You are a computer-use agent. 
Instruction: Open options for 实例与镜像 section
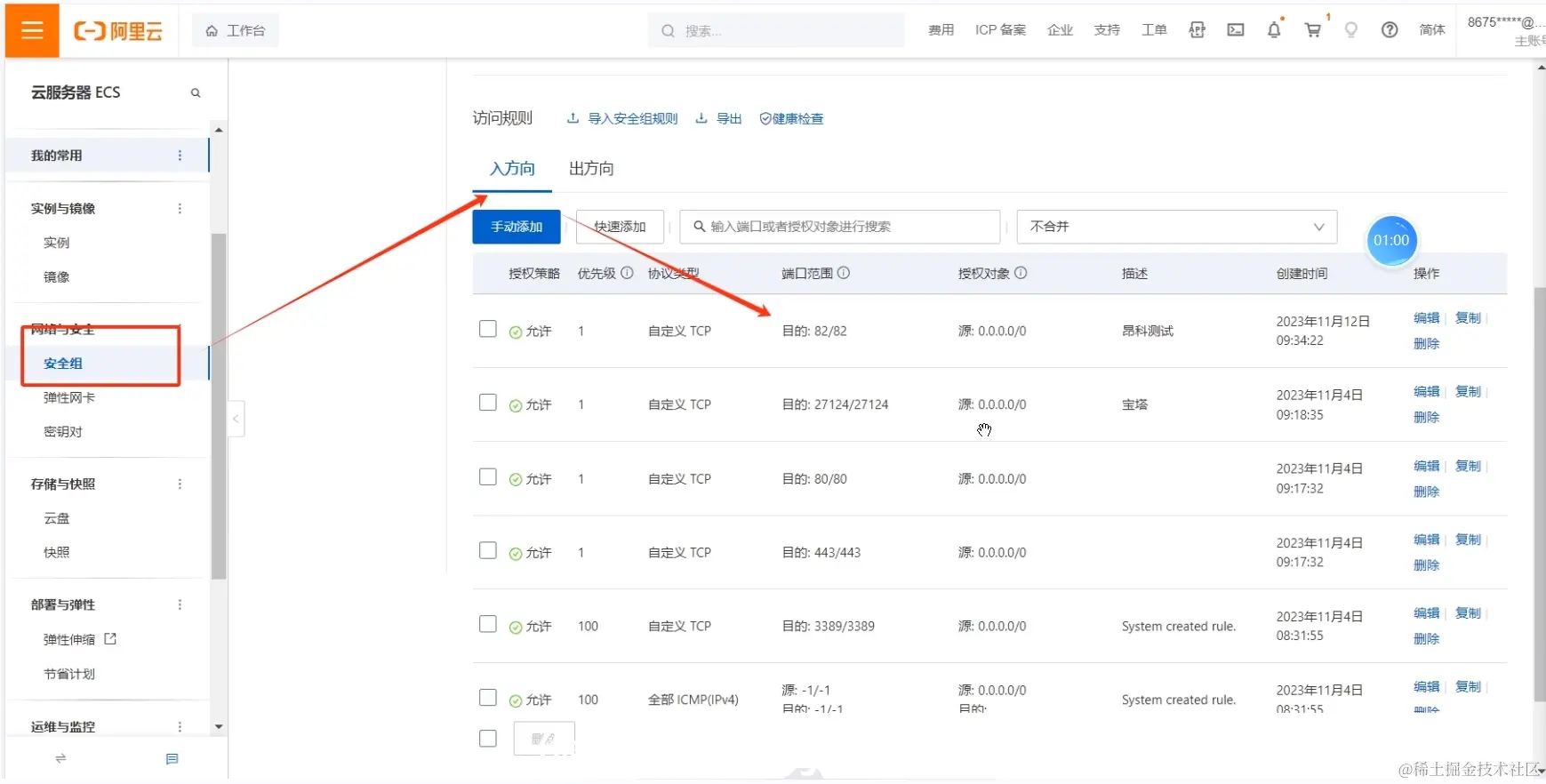pos(180,209)
